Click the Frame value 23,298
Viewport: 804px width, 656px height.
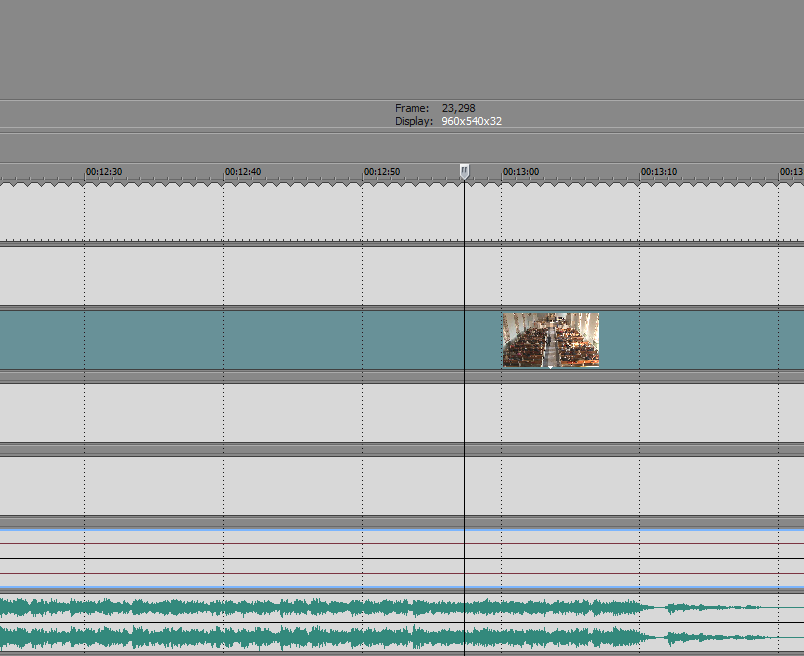point(458,108)
